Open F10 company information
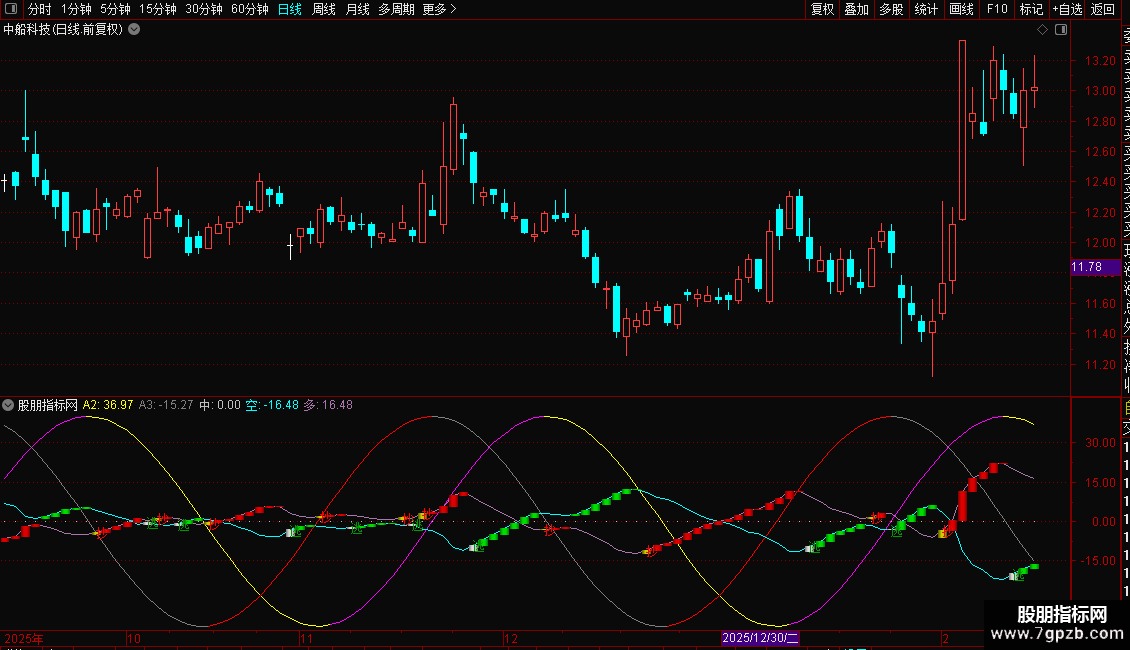1130x650 pixels. tap(997, 9)
